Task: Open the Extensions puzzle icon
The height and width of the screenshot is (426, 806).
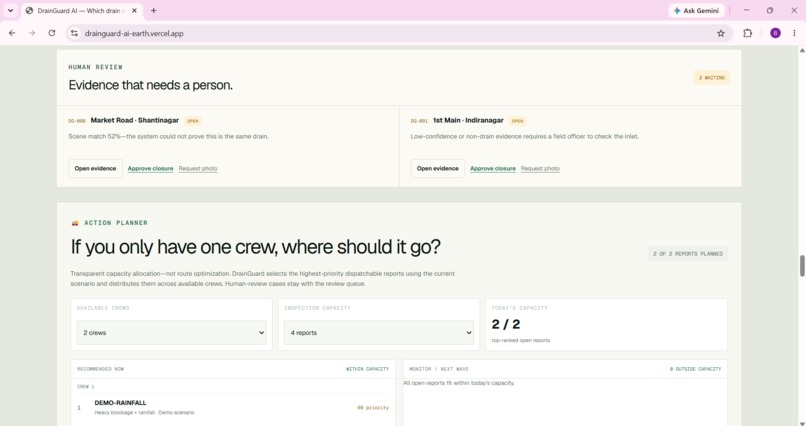Action: (747, 33)
